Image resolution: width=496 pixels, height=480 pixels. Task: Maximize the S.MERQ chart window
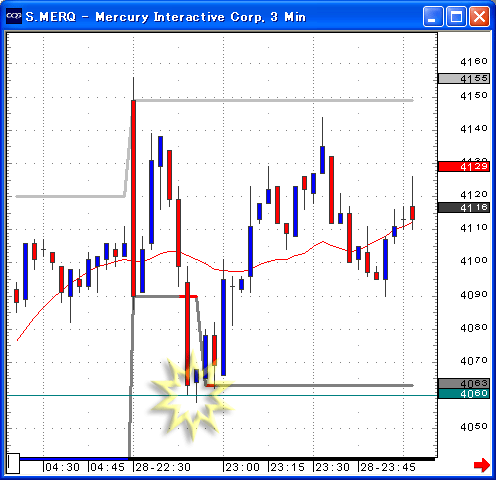pyautogui.click(x=456, y=16)
